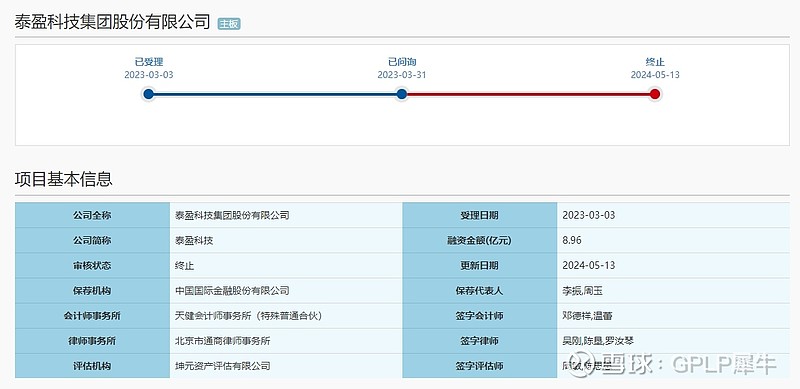Click the timeline date 2023-03-03
Viewport: 800px width, 389px height.
click(x=148, y=75)
